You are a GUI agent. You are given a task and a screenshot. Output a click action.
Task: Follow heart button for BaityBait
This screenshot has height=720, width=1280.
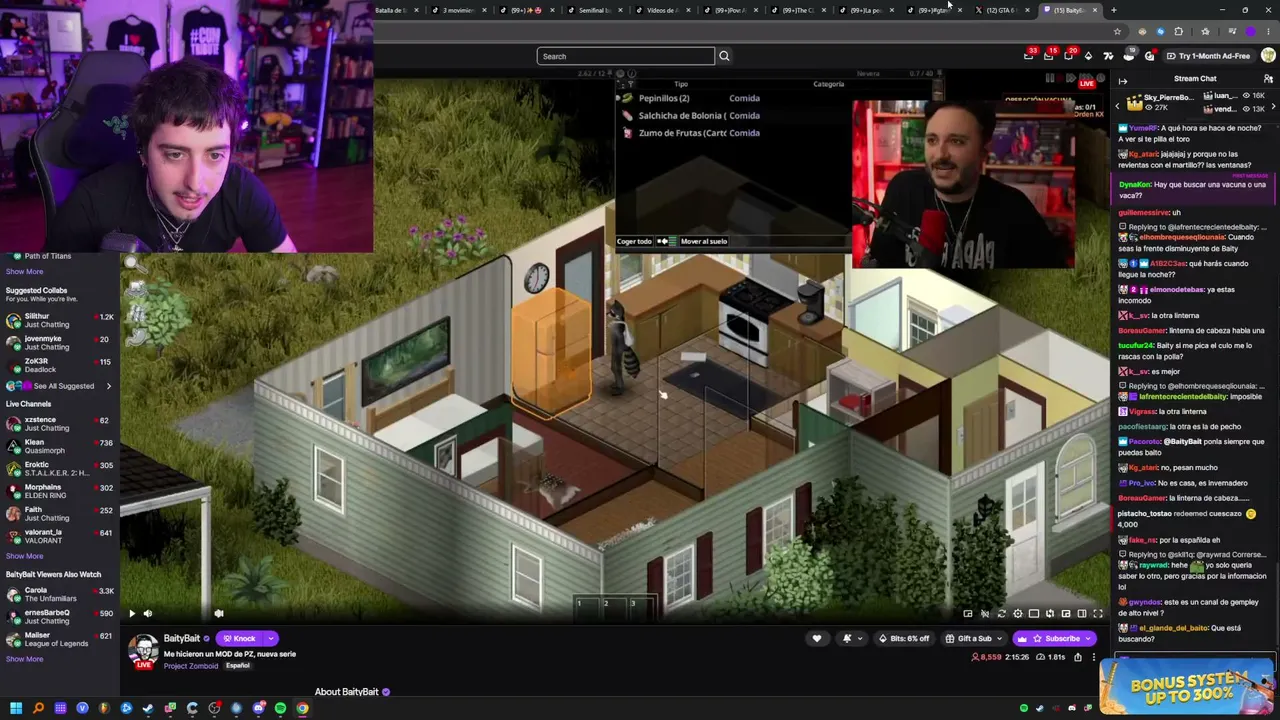(817, 639)
